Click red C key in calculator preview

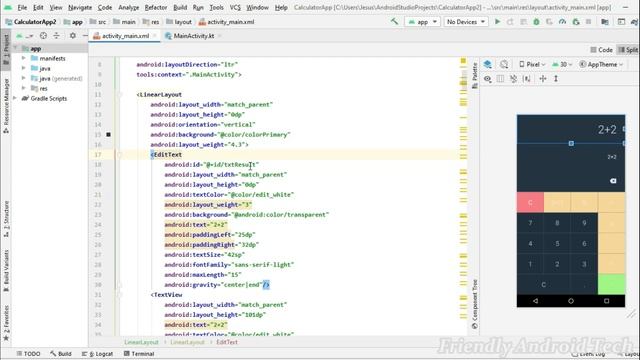click(530, 202)
